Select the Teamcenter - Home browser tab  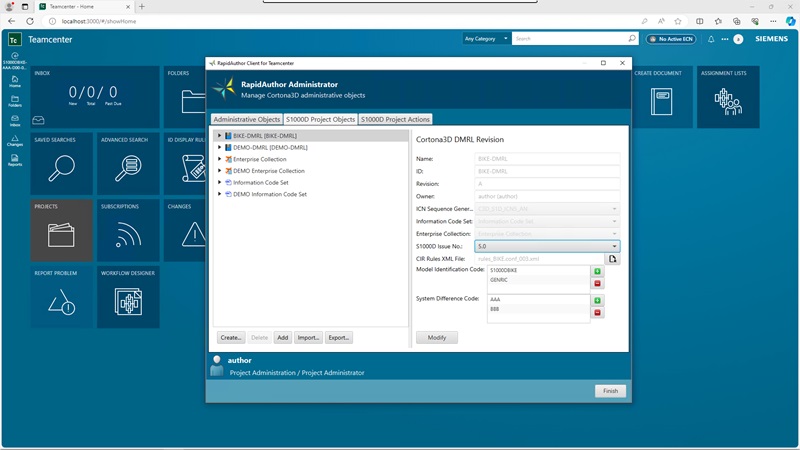[x=84, y=7]
